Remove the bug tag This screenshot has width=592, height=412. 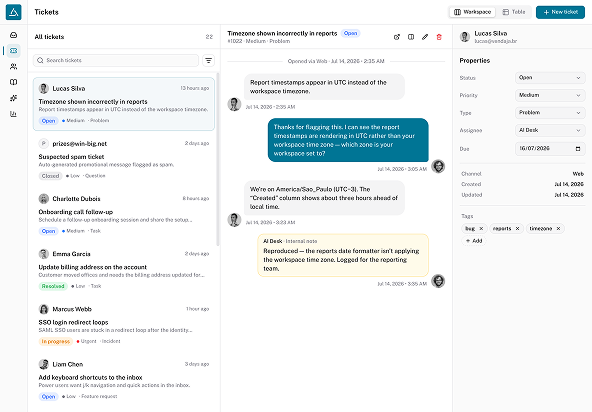click(x=481, y=228)
